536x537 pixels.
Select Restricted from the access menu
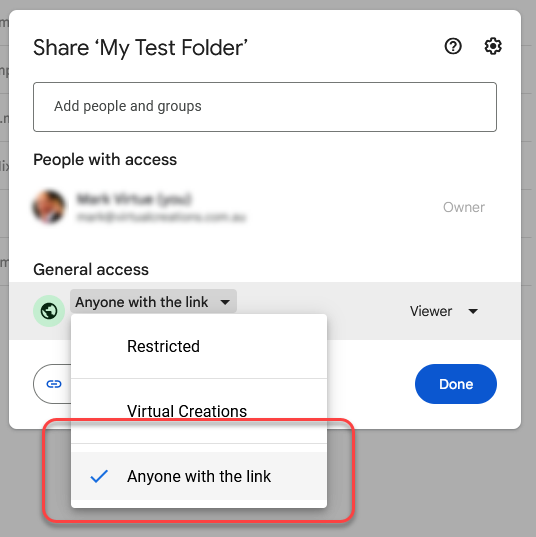coord(199,346)
